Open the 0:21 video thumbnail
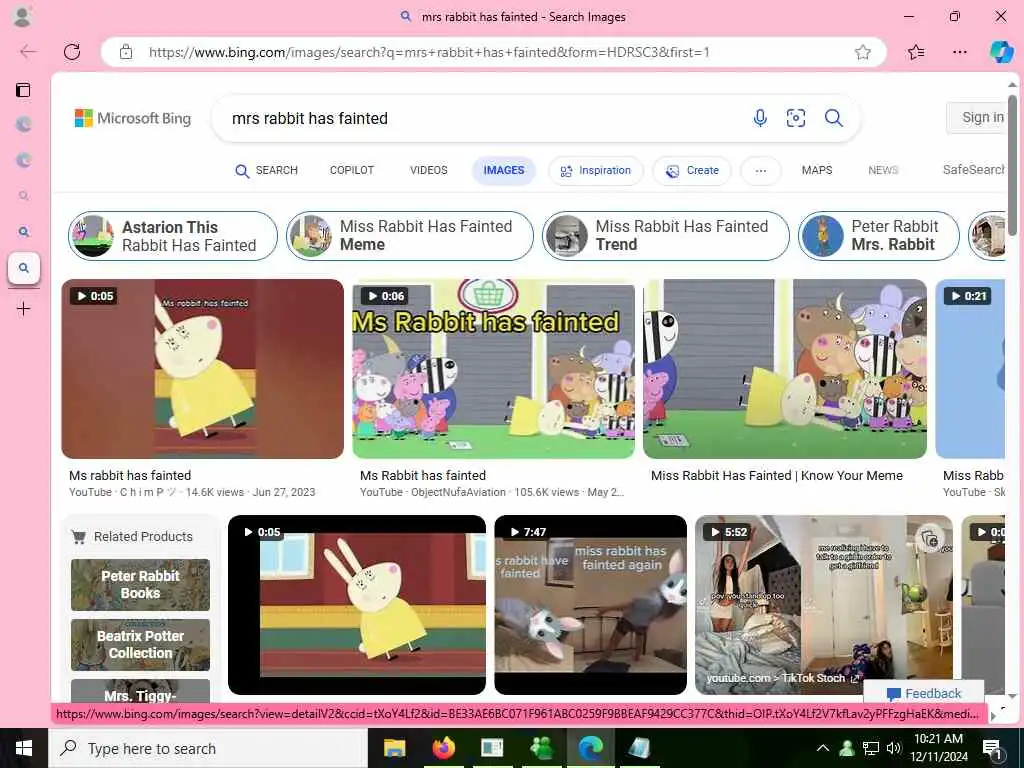The height and width of the screenshot is (768, 1024). click(x=970, y=369)
